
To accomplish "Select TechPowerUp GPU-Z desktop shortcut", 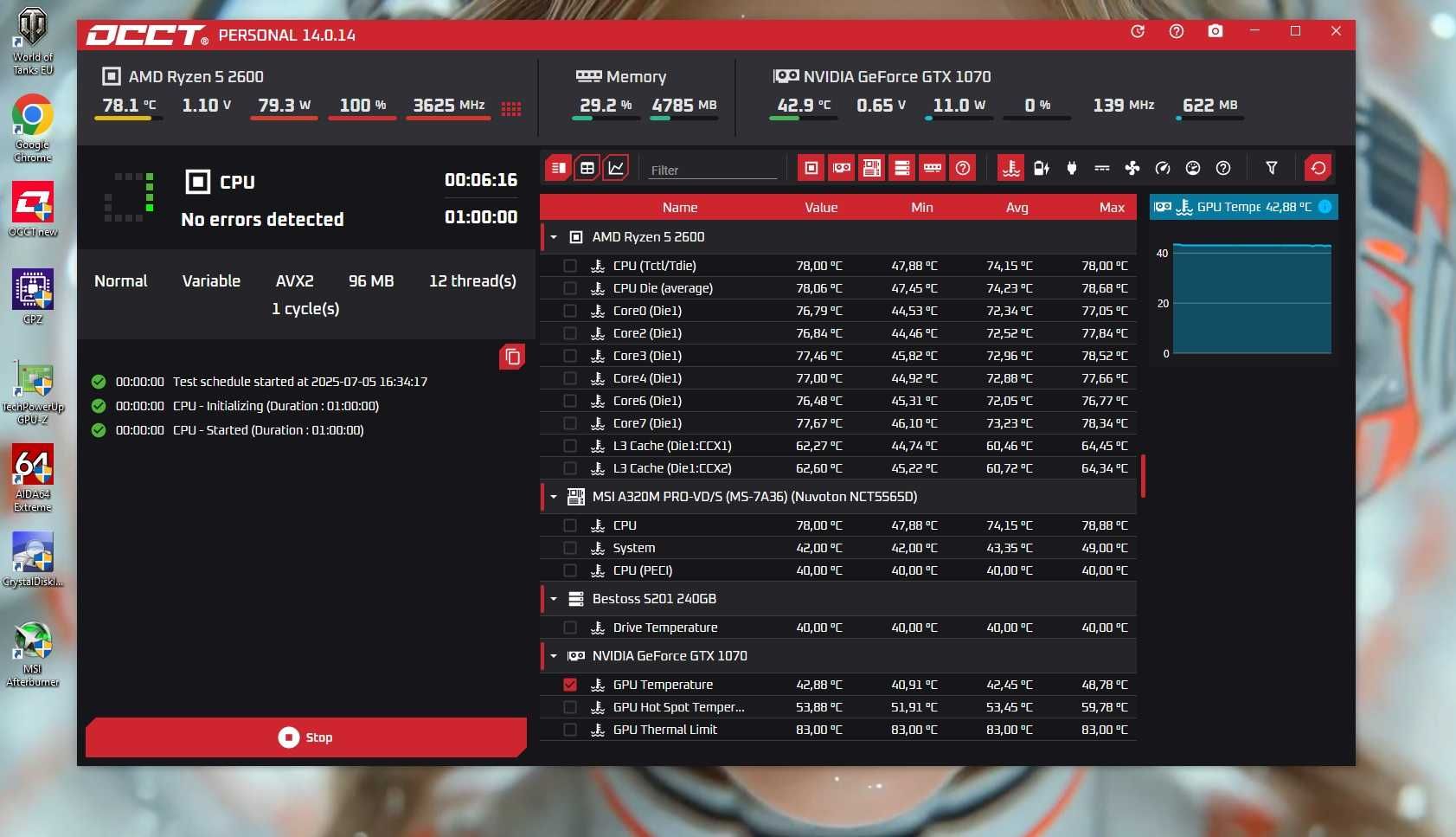I will 32,394.
